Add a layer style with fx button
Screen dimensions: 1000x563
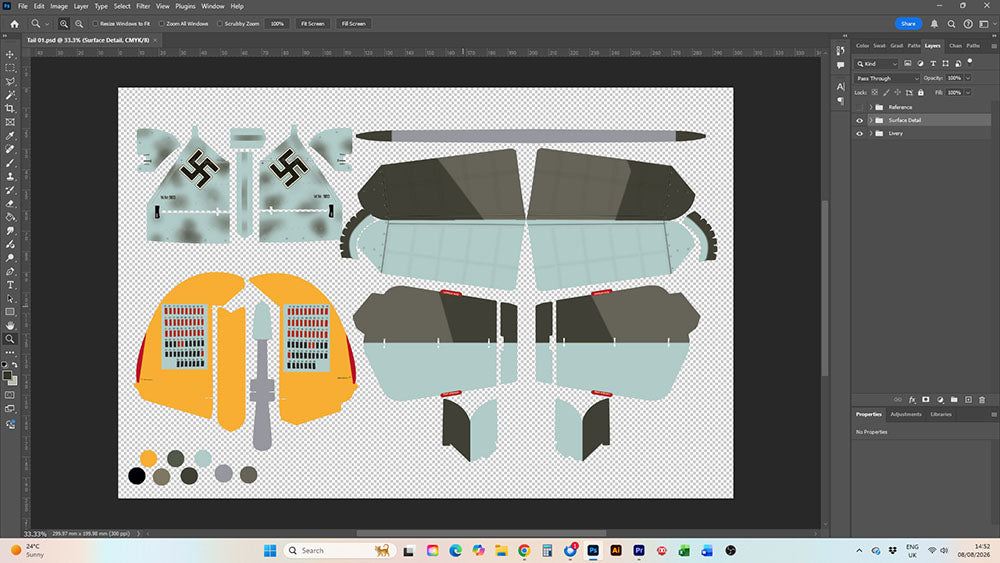(x=912, y=400)
